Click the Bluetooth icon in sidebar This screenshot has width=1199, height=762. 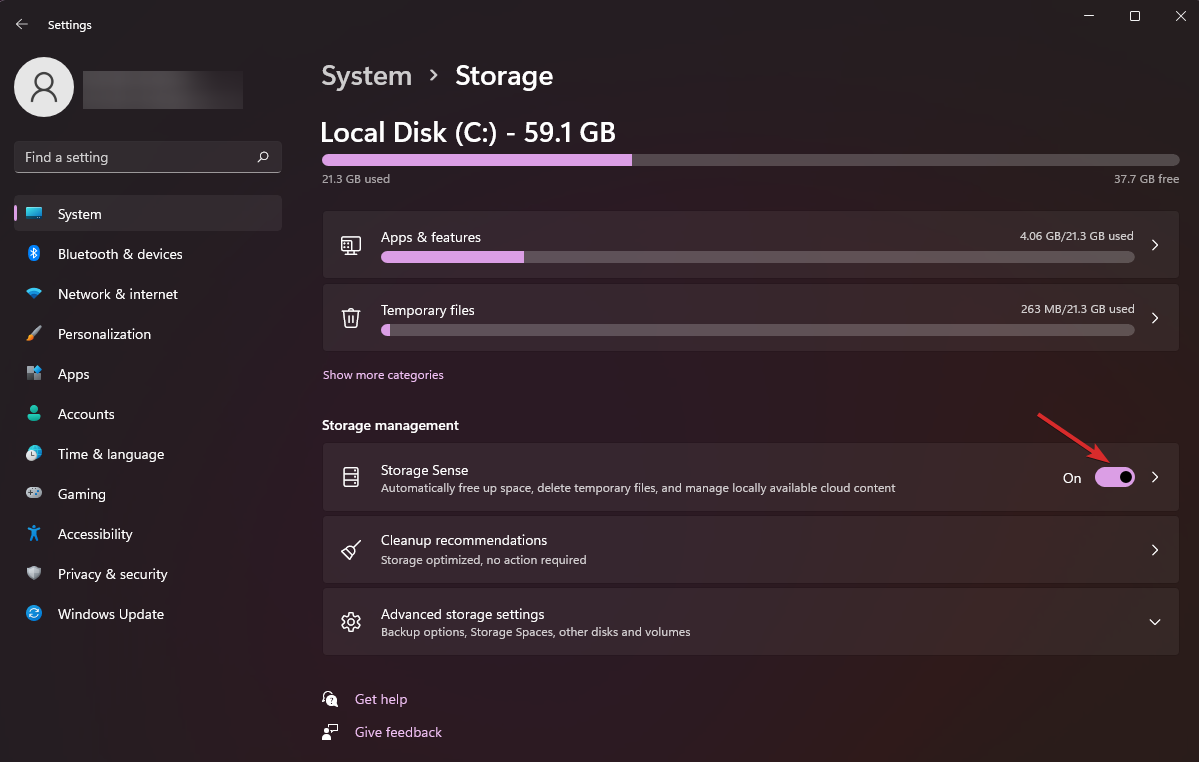(34, 253)
